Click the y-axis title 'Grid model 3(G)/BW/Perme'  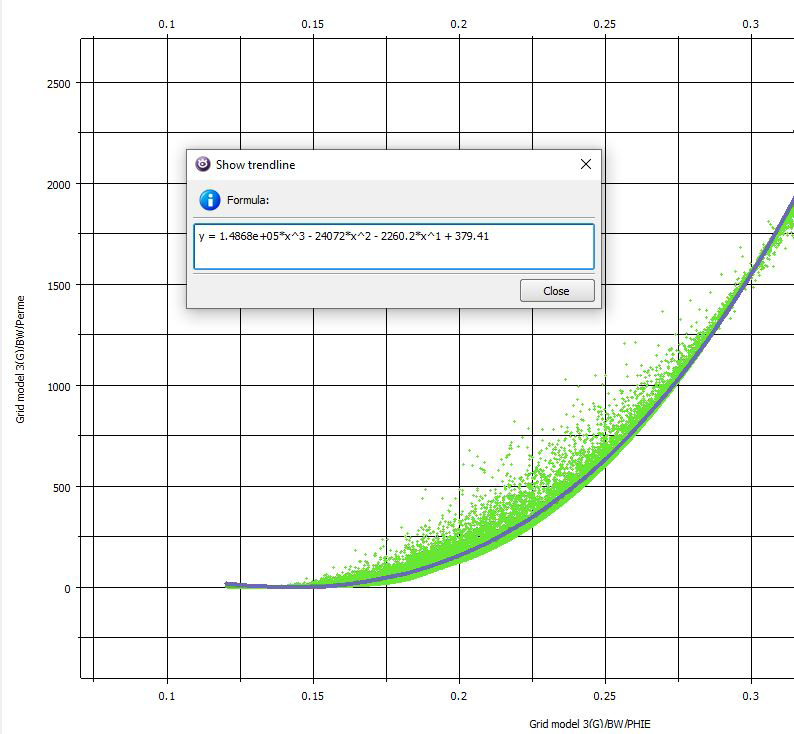pyautogui.click(x=20, y=359)
